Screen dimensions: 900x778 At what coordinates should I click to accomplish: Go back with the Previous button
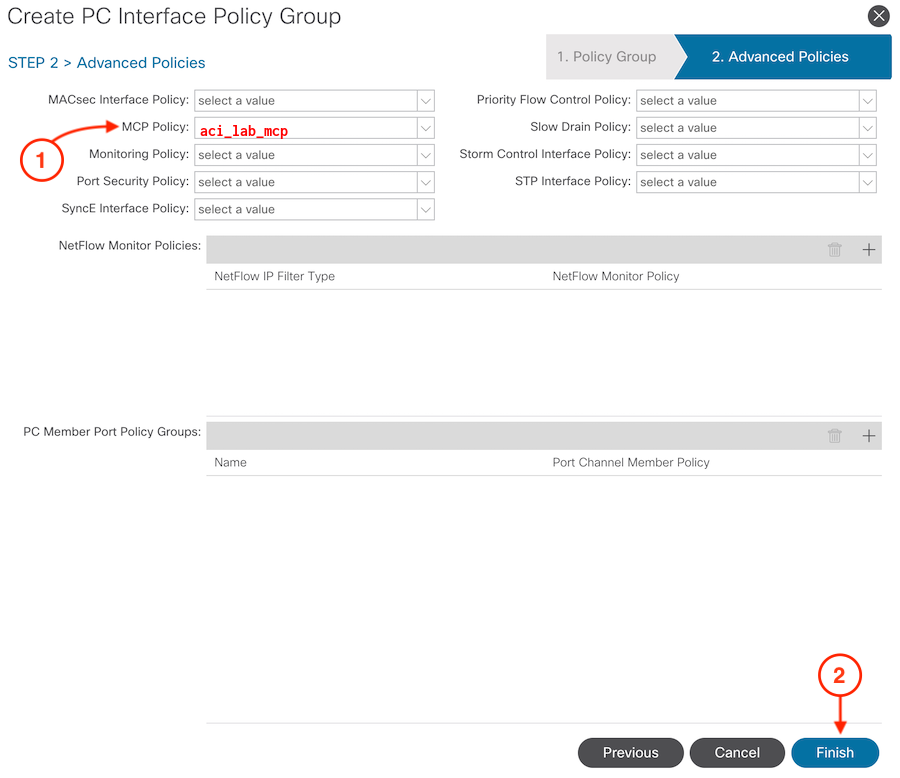[630, 753]
